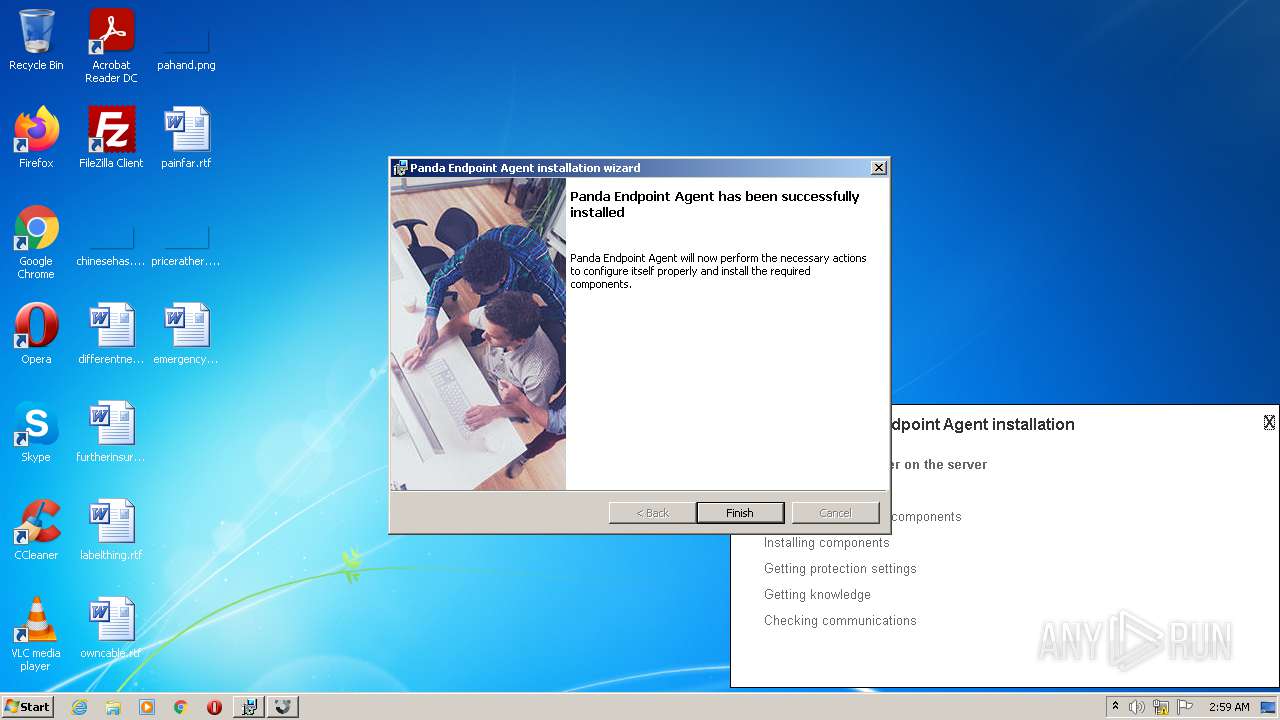Screen dimensions: 1280x720
Task: Click the Show desktop button
Action: point(1269,707)
